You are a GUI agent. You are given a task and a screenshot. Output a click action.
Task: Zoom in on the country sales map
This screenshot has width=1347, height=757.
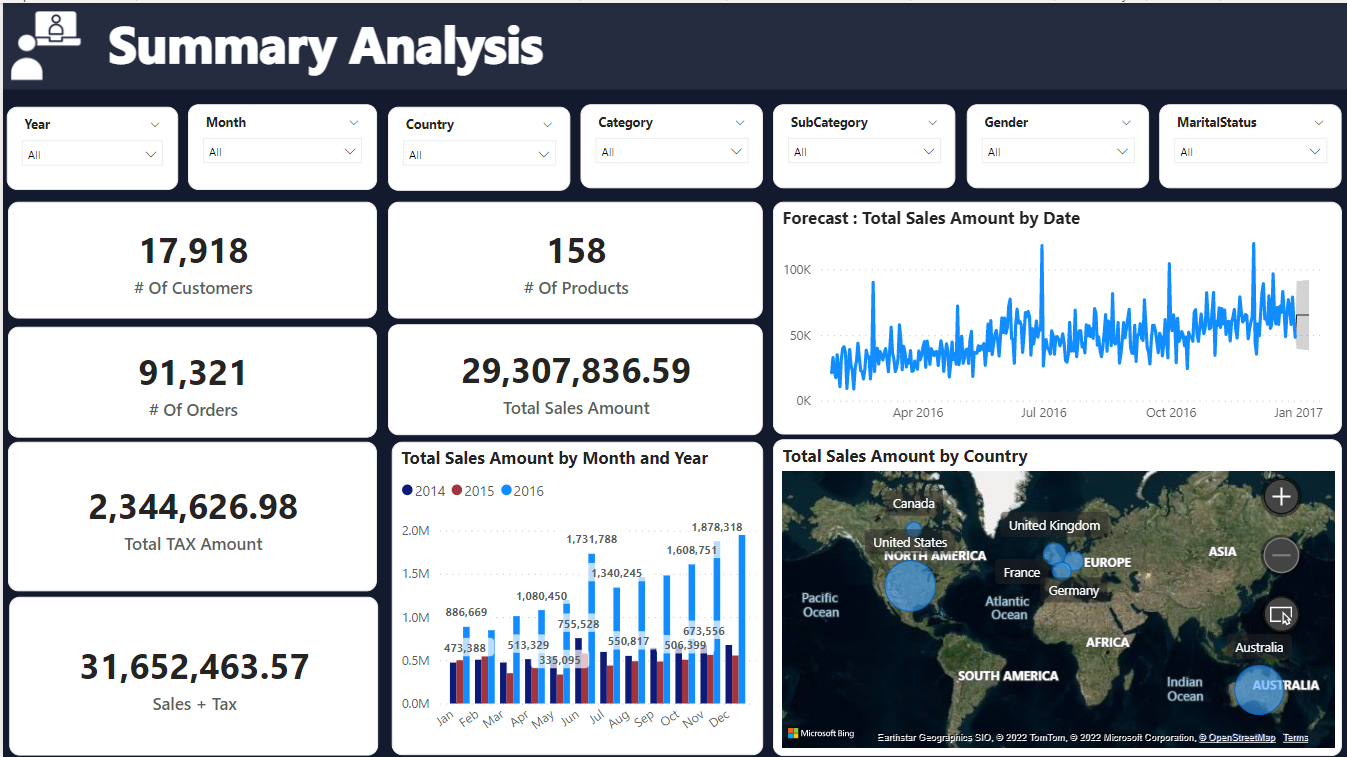(1281, 496)
